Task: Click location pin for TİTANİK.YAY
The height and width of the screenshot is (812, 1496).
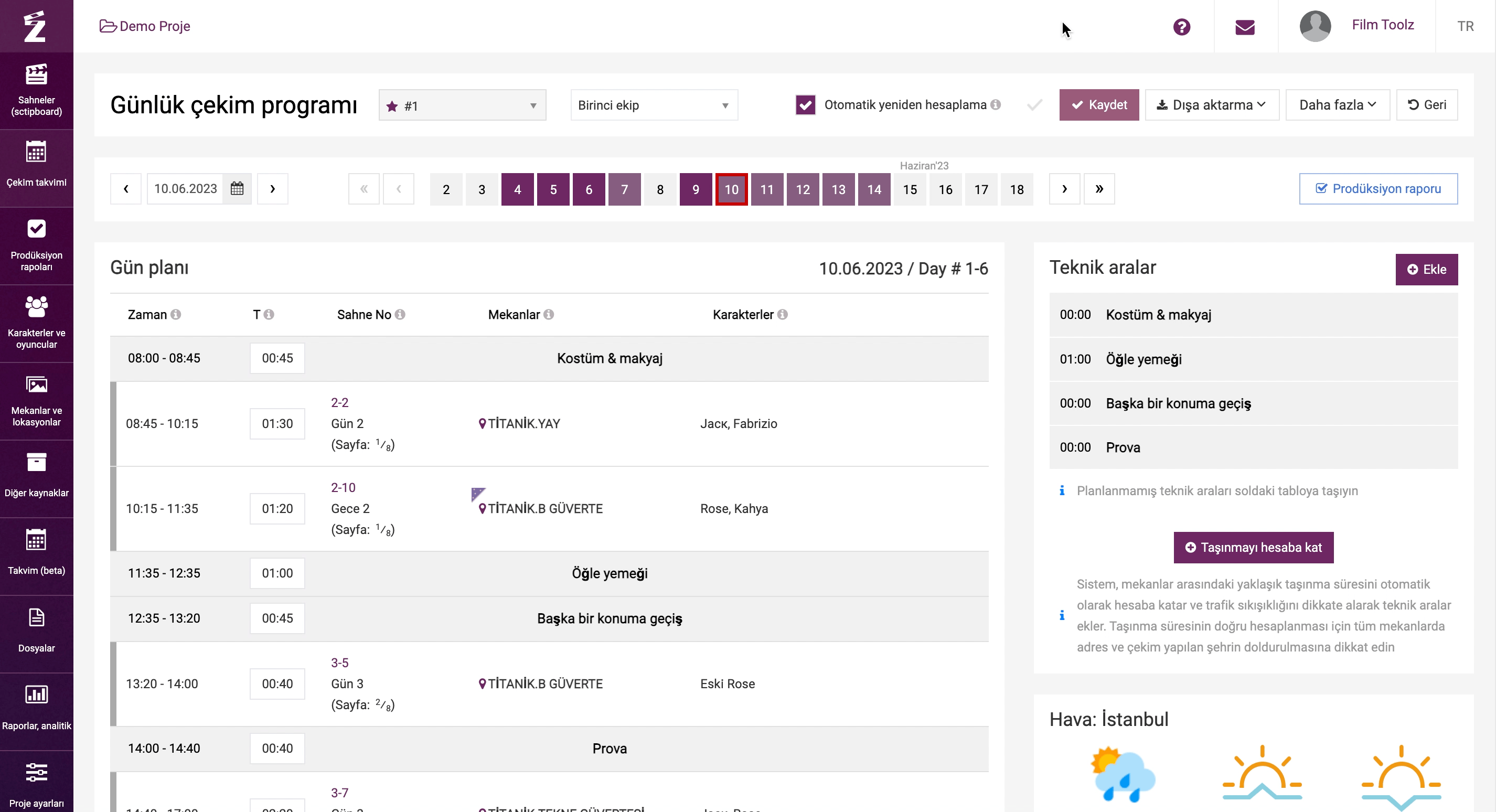Action: 482,423
